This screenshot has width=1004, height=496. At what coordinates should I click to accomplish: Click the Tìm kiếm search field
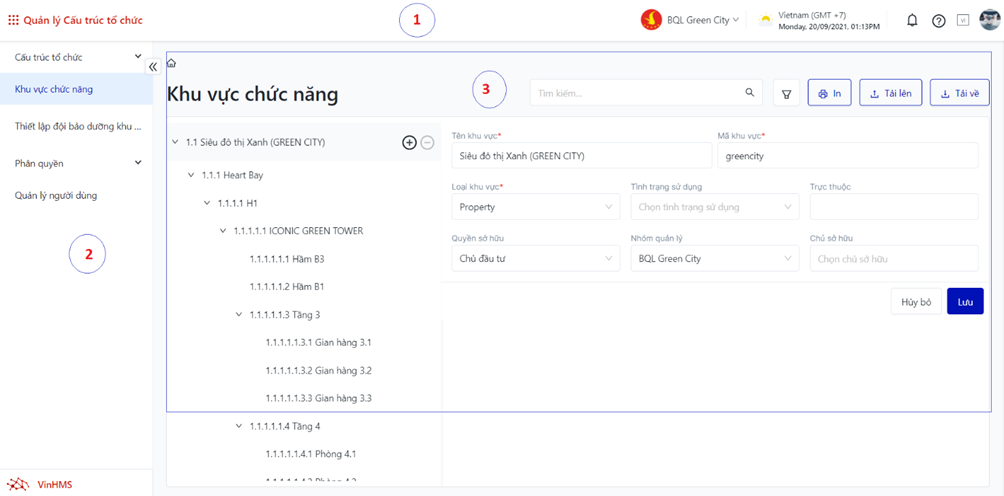(640, 93)
